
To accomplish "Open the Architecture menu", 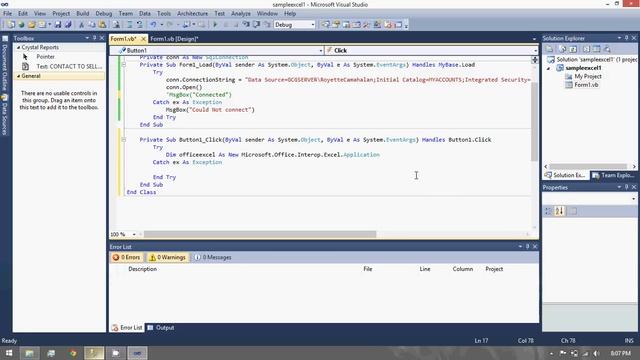I will point(192,13).
